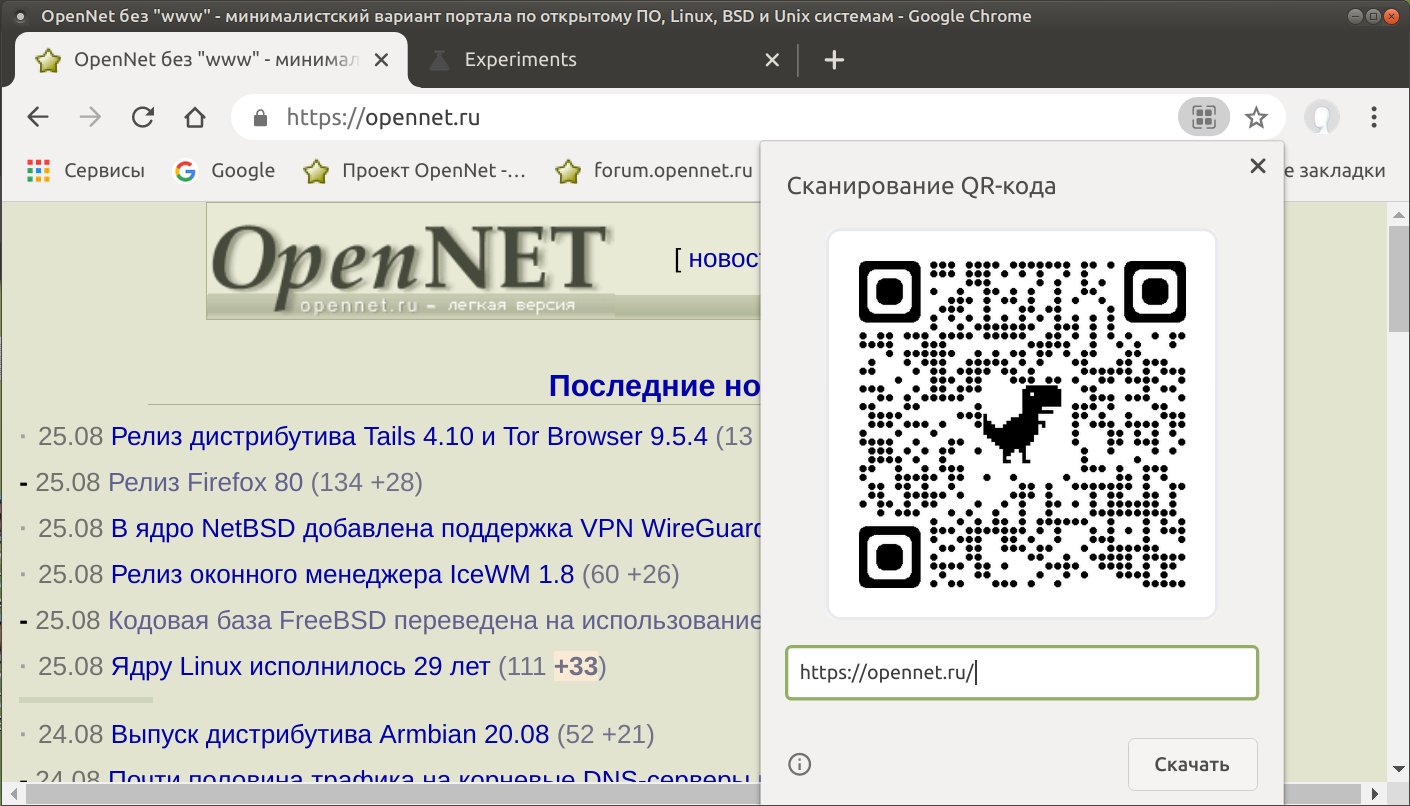Image resolution: width=1410 pixels, height=806 pixels.
Task: Click the comment count (60 +26)
Action: tap(631, 575)
